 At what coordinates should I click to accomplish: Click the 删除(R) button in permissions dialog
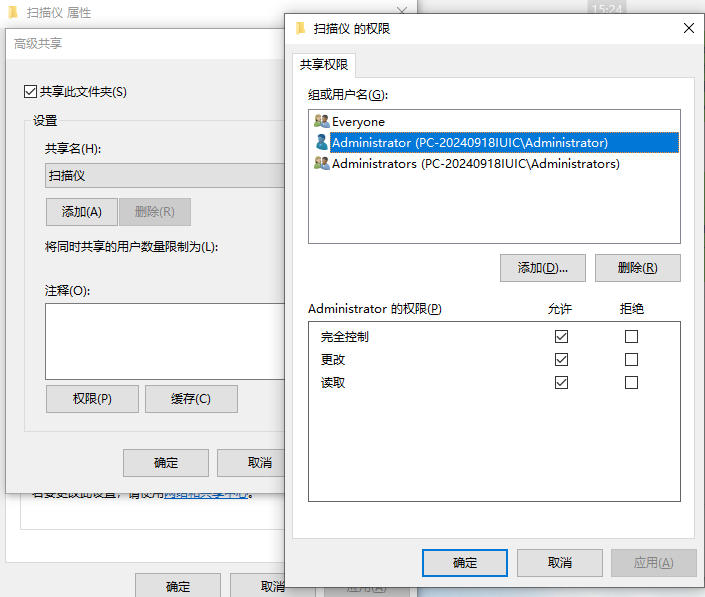(637, 268)
